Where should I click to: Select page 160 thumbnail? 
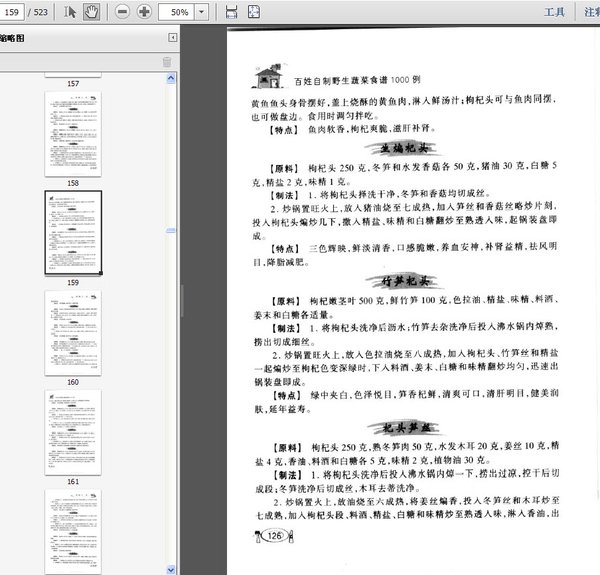[x=73, y=333]
